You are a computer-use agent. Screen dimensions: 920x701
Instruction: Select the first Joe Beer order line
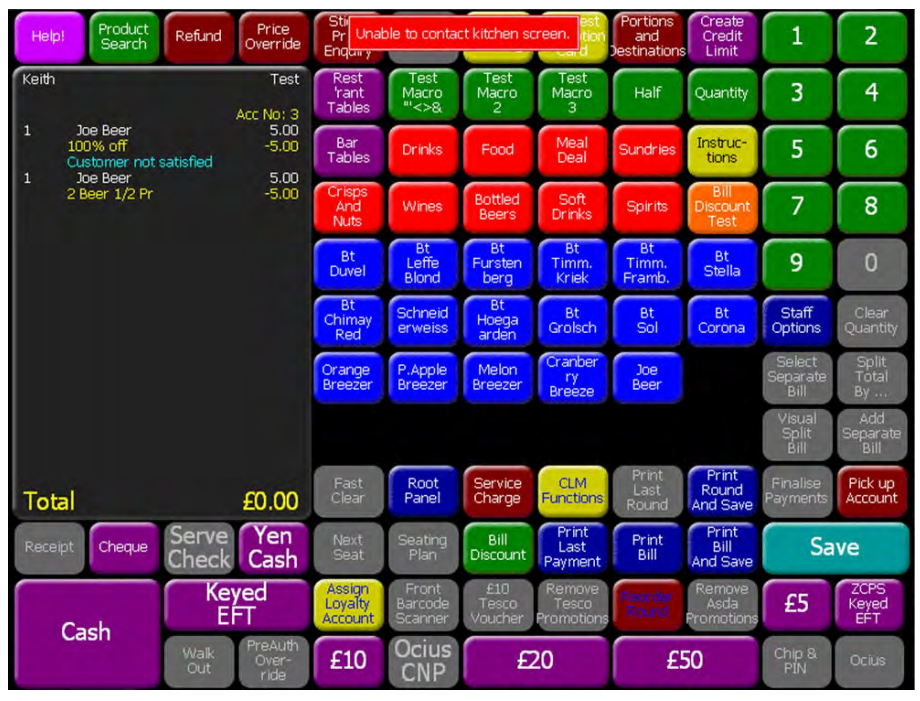coord(104,130)
